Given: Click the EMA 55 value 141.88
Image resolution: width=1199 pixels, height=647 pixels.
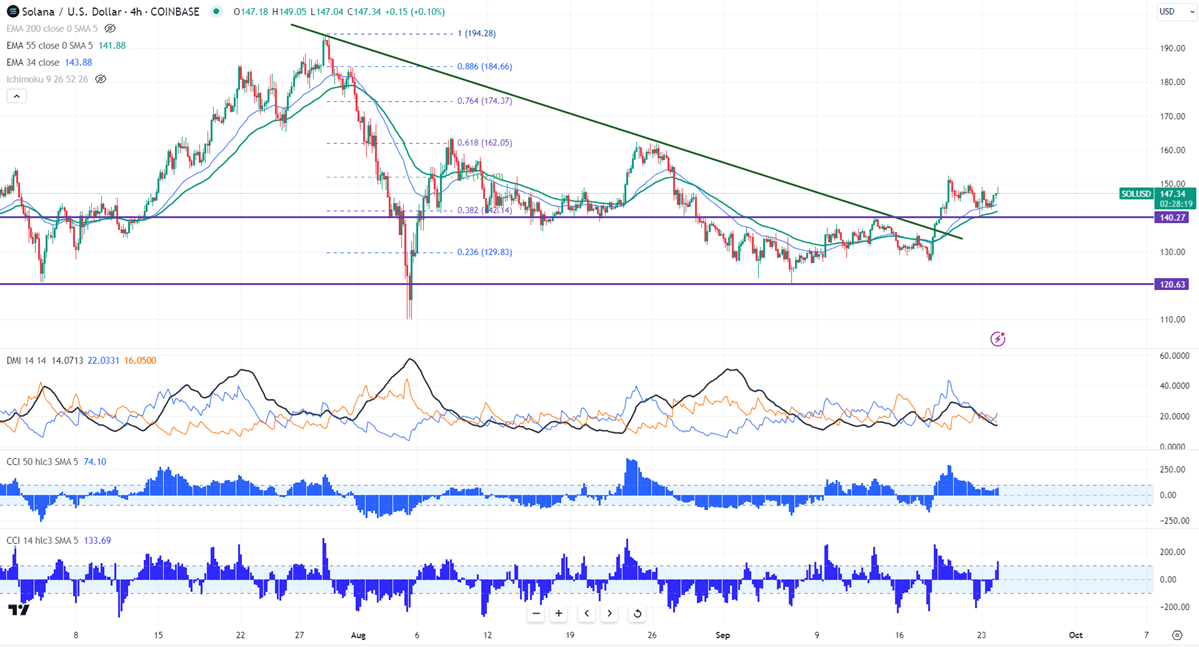Looking at the screenshot, I should pos(112,45).
